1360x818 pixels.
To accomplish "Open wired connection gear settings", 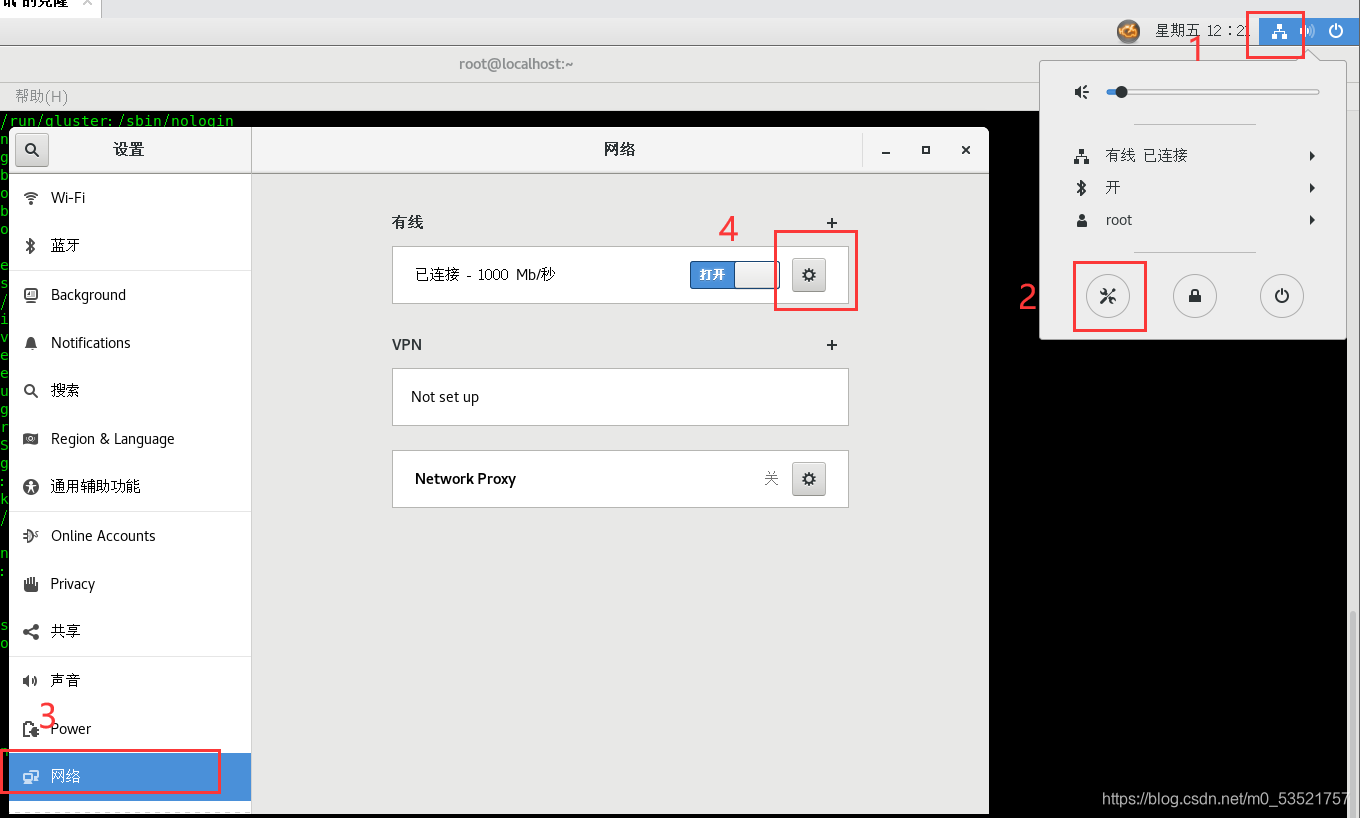I will tap(809, 275).
